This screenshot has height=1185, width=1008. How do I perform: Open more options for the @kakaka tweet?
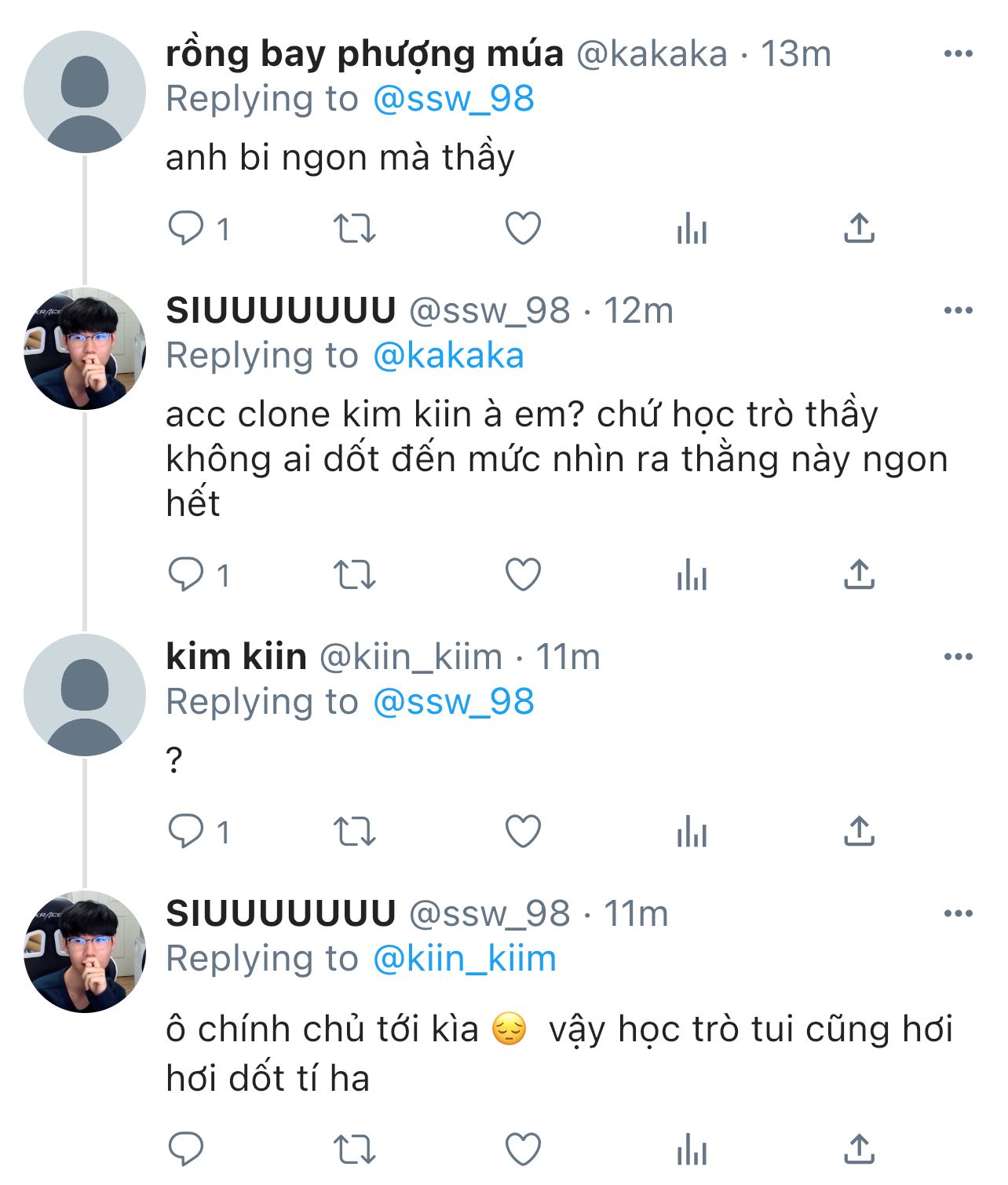pos(958,54)
